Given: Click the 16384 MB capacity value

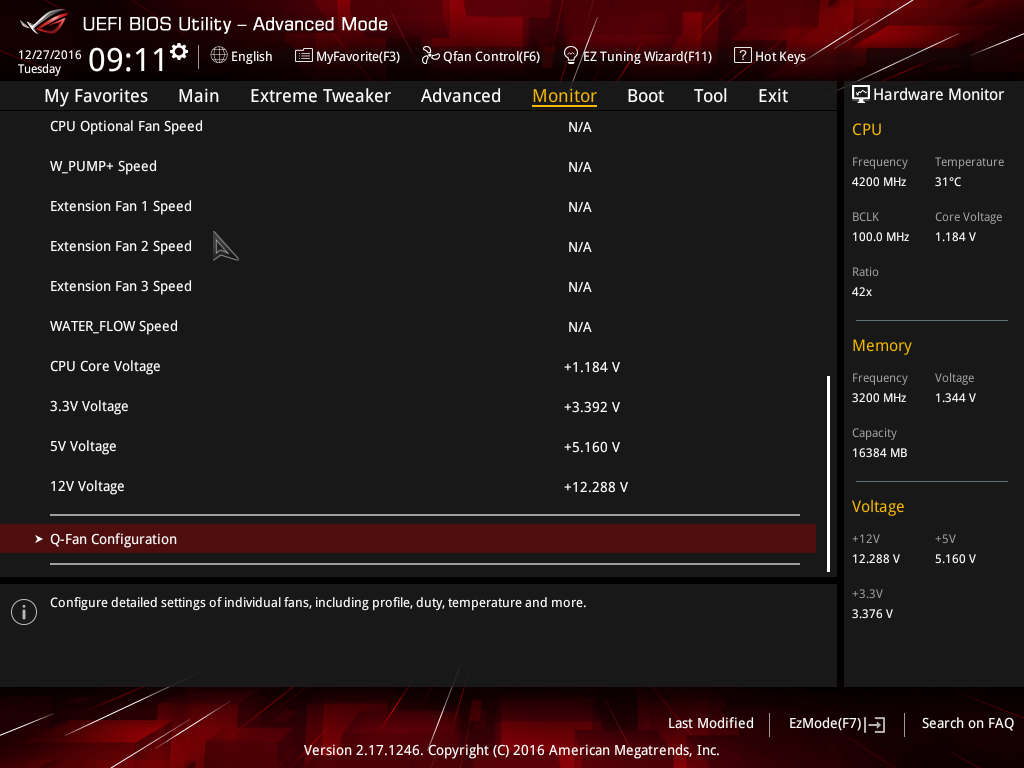Looking at the screenshot, I should (x=880, y=453).
